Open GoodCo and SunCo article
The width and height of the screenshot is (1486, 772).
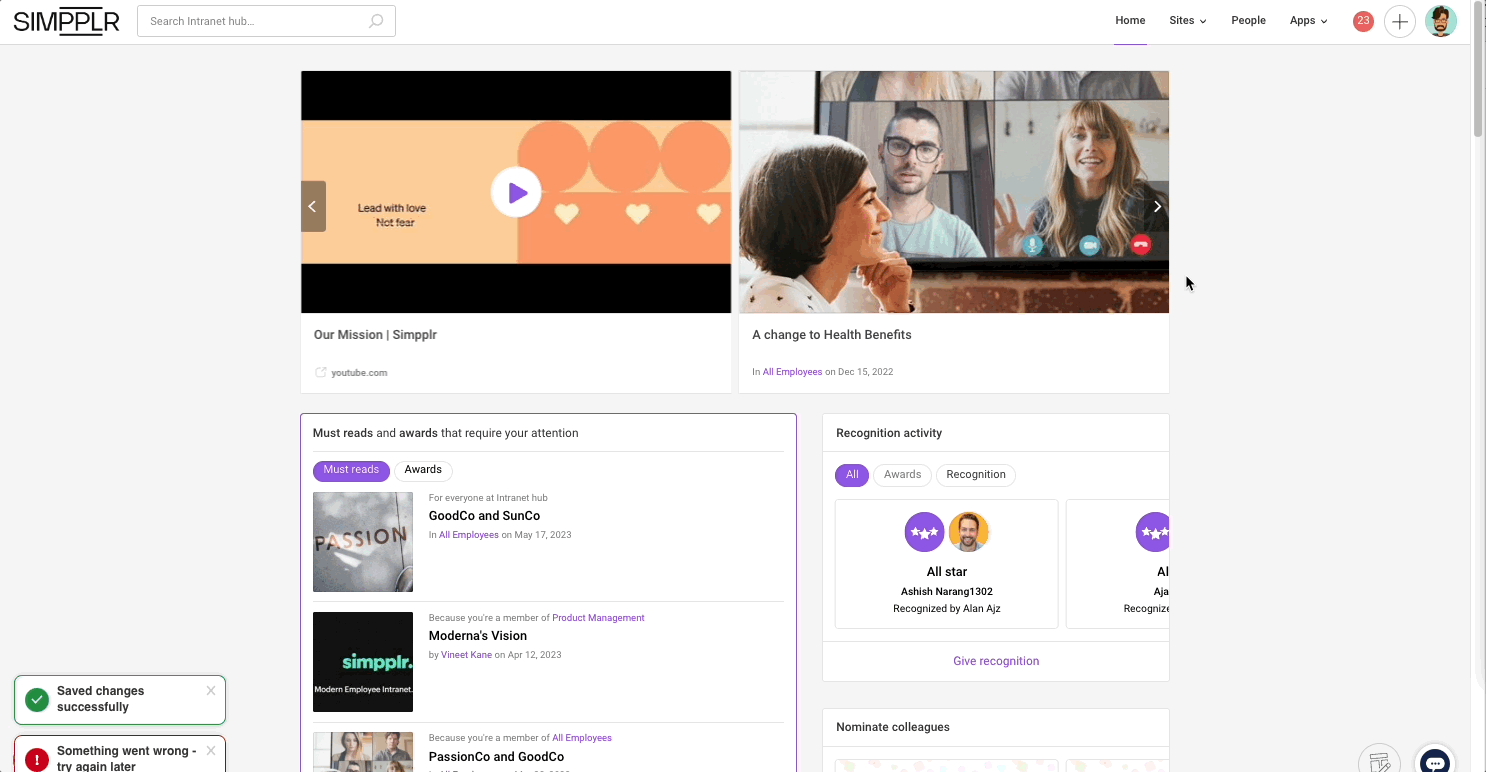click(x=484, y=516)
